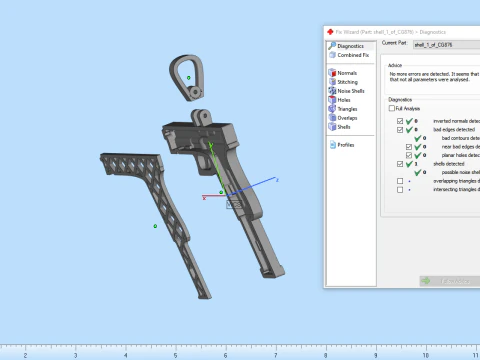Open the Triangles fixing page
Screen dimensions: 480x360
tap(343, 109)
